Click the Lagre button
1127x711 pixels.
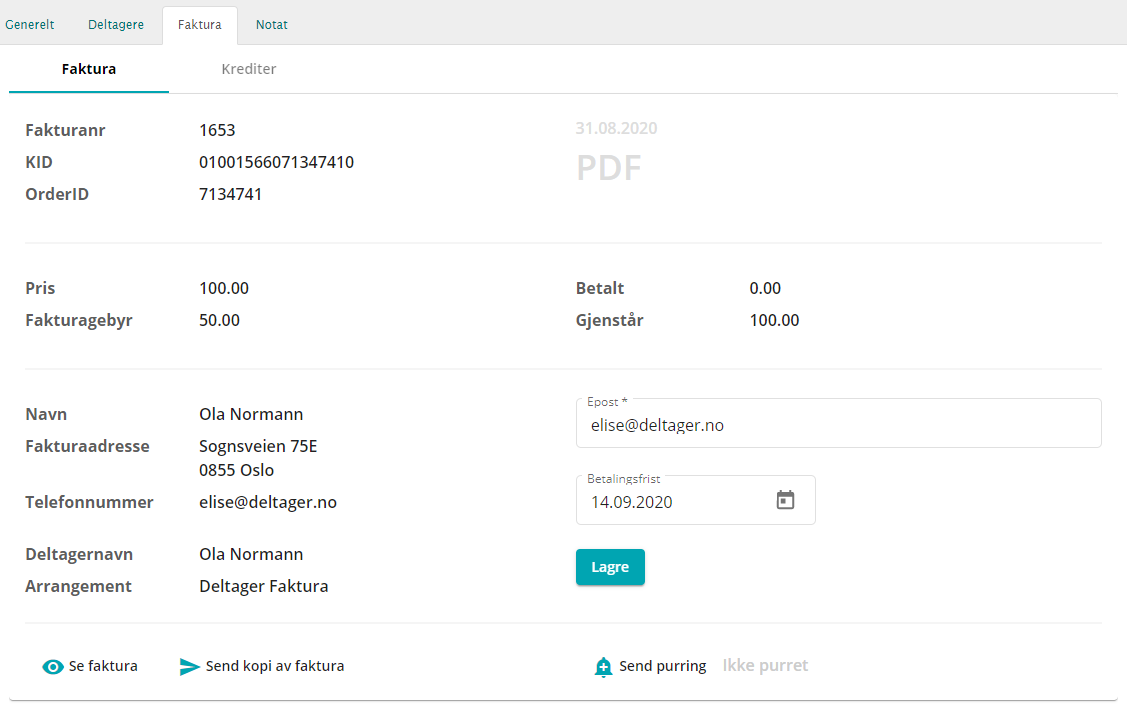[x=610, y=567]
